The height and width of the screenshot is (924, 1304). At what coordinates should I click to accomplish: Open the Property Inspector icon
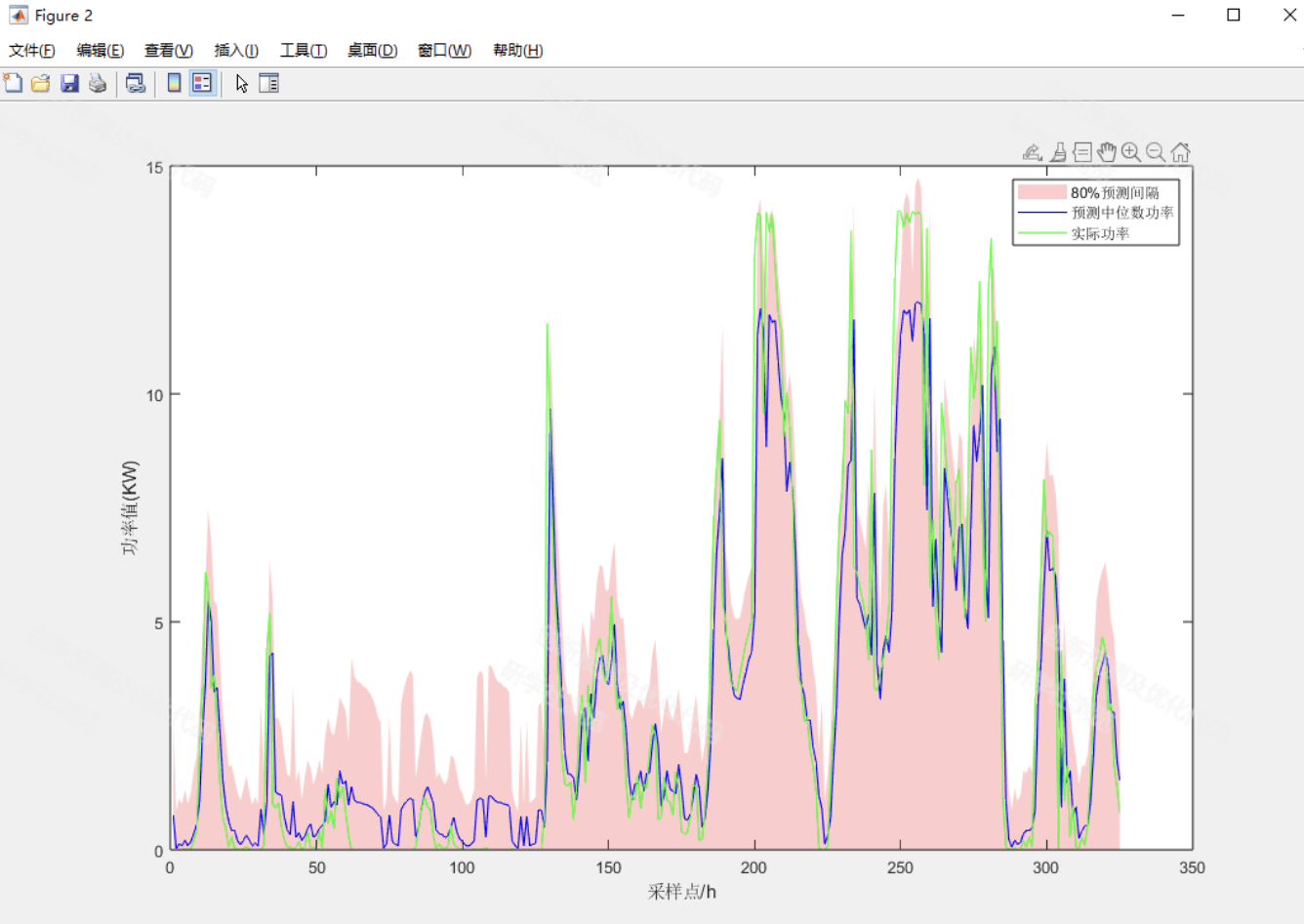[x=268, y=83]
